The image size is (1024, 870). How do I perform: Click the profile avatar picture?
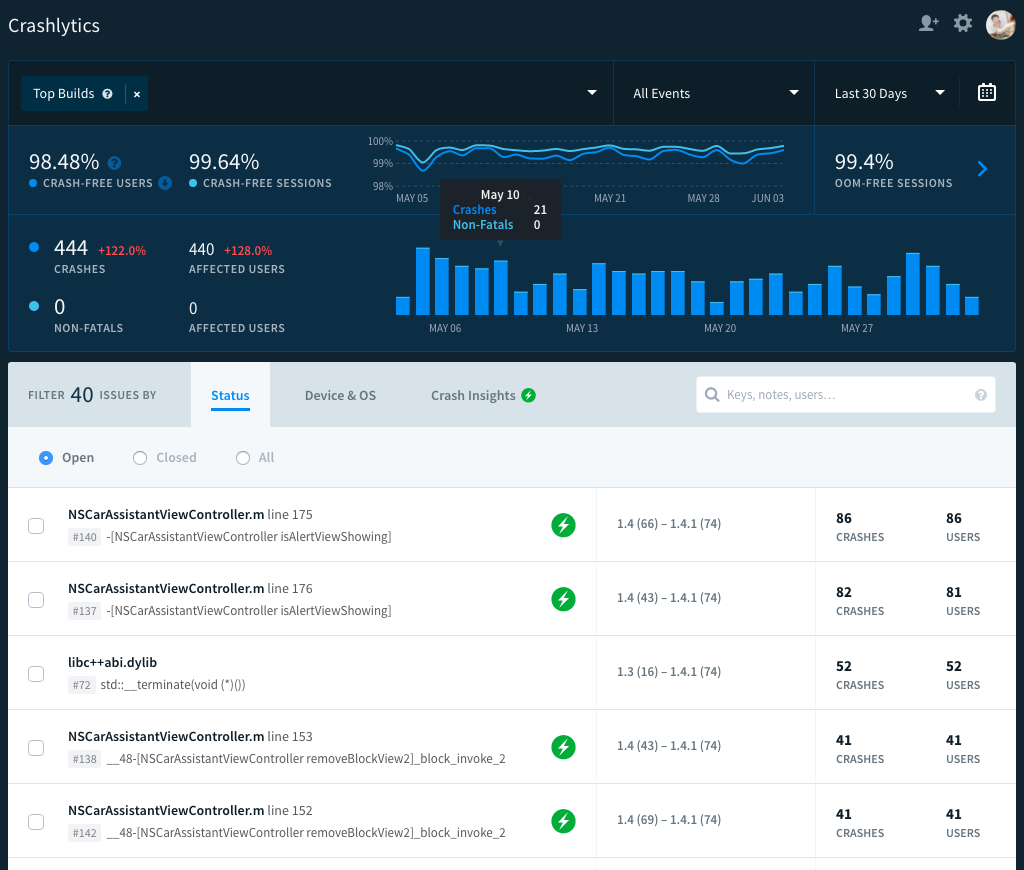pyautogui.click(x=1000, y=25)
